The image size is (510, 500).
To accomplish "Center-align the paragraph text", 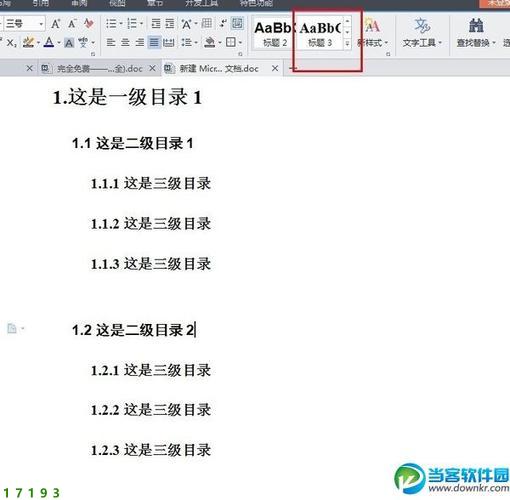I will tap(125, 42).
